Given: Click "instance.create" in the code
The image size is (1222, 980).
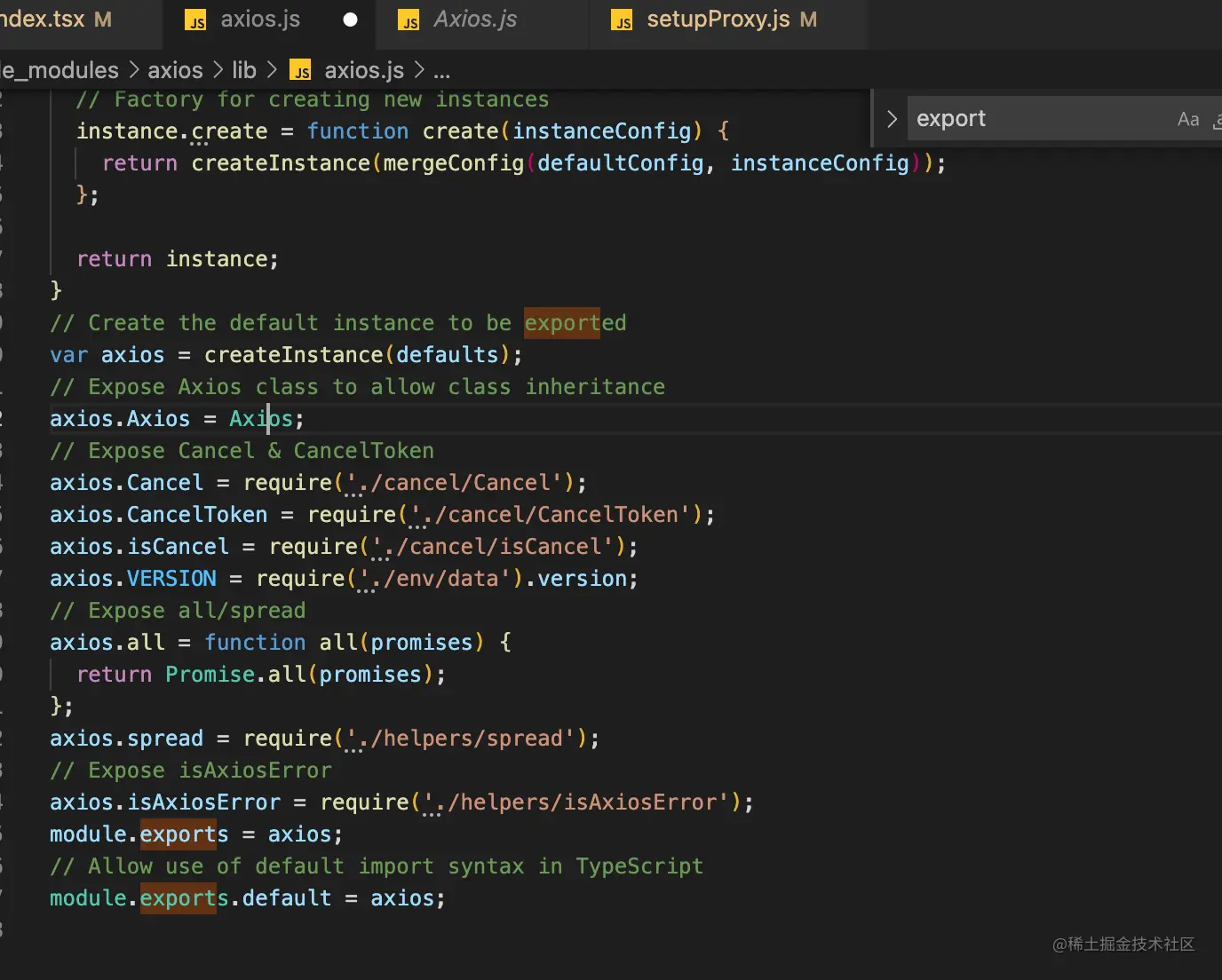Looking at the screenshot, I should click(x=172, y=131).
